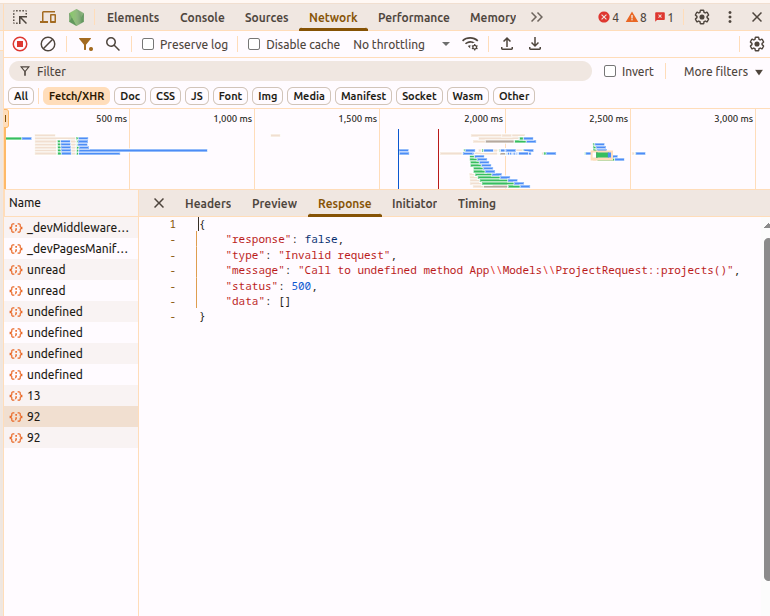Open the network conditions Wi-Fi icon
The image size is (770, 616).
click(x=470, y=44)
